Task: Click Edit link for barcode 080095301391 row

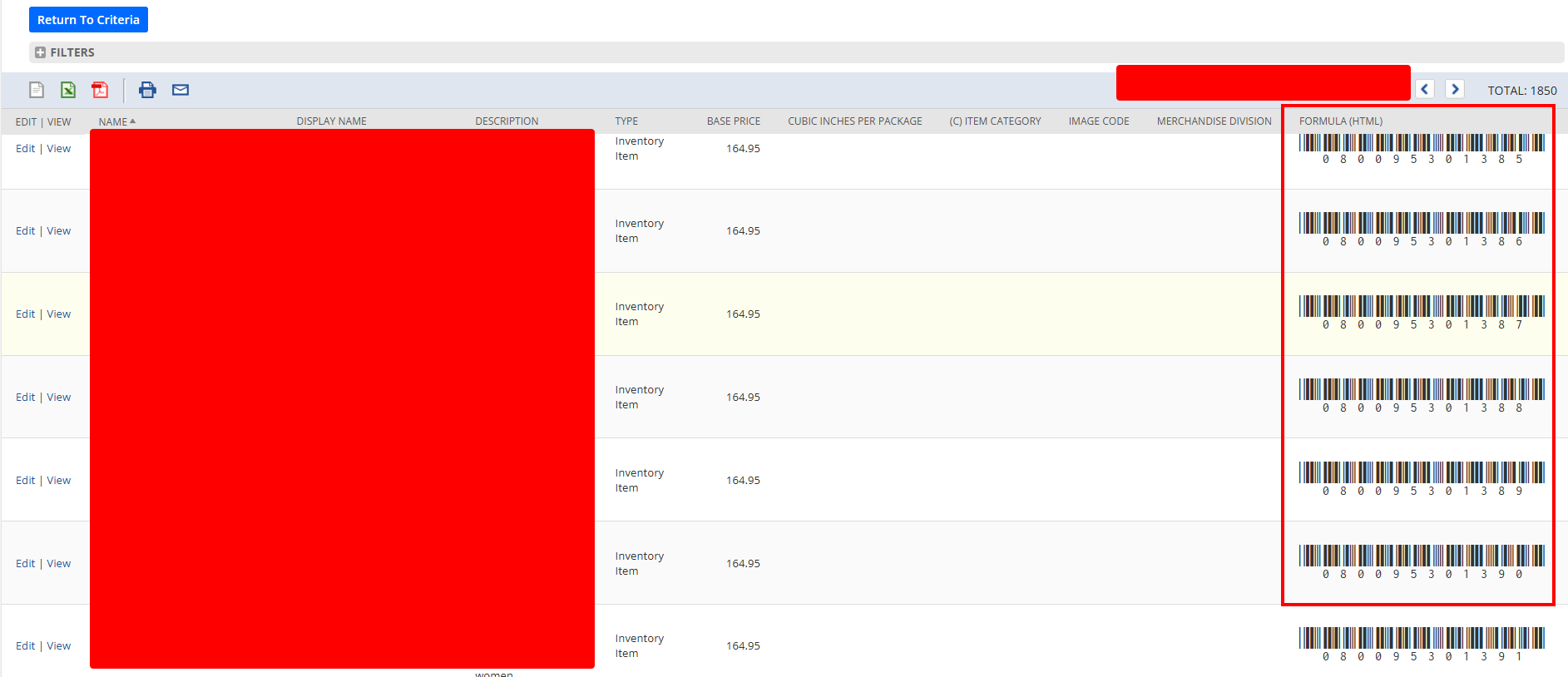Action: (25, 646)
